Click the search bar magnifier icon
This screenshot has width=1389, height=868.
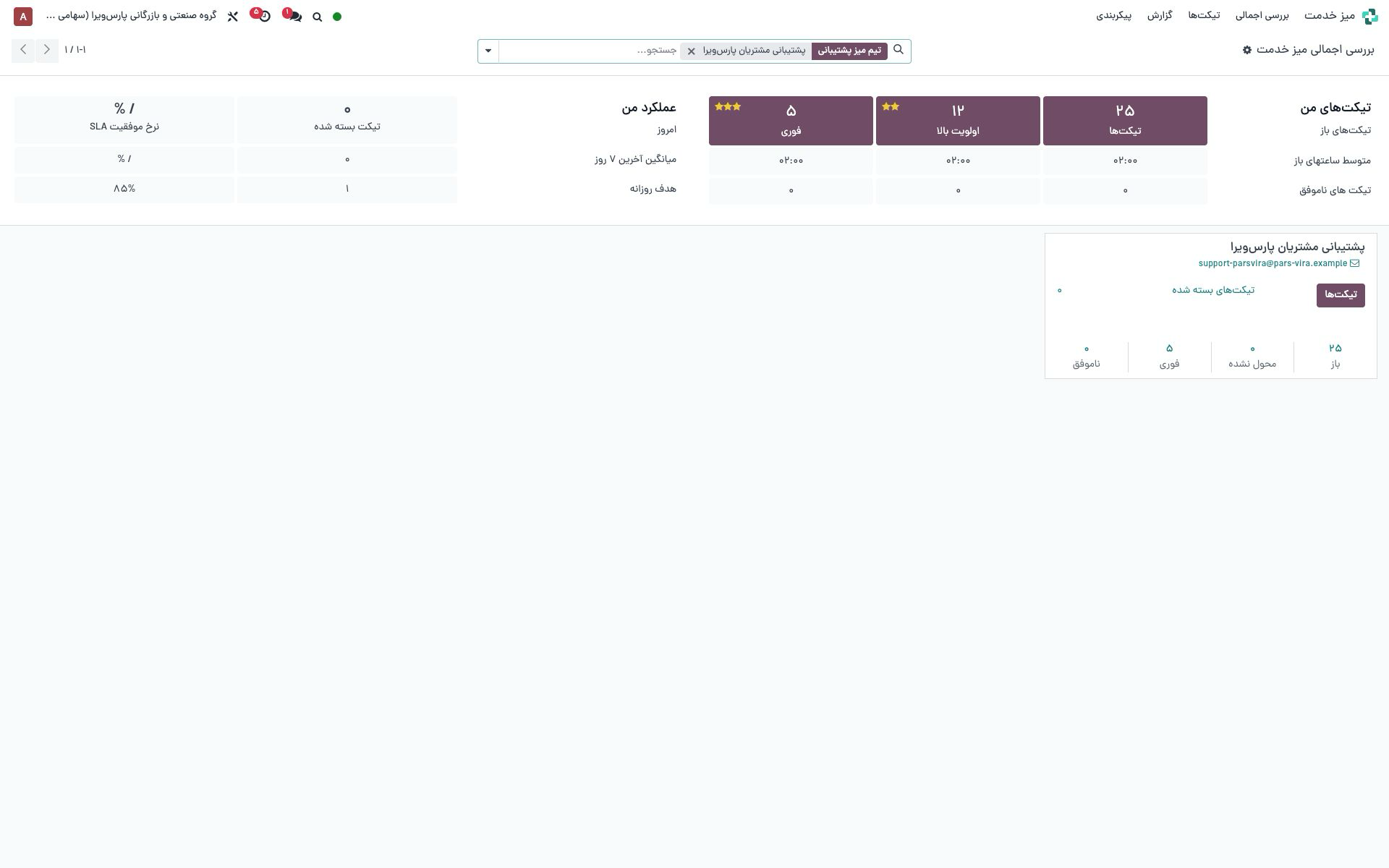(899, 50)
